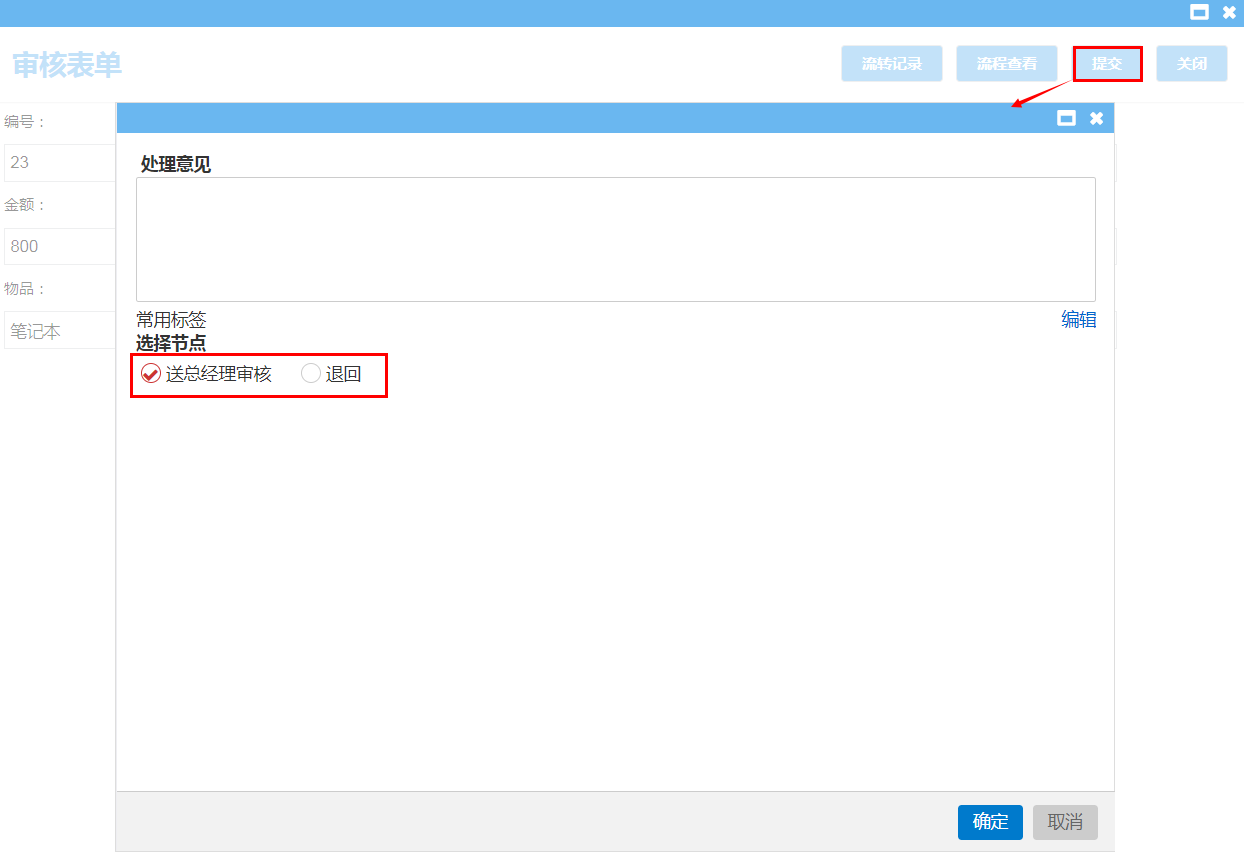
Task: Select the 送总经理审核 radio option
Action: 151,374
